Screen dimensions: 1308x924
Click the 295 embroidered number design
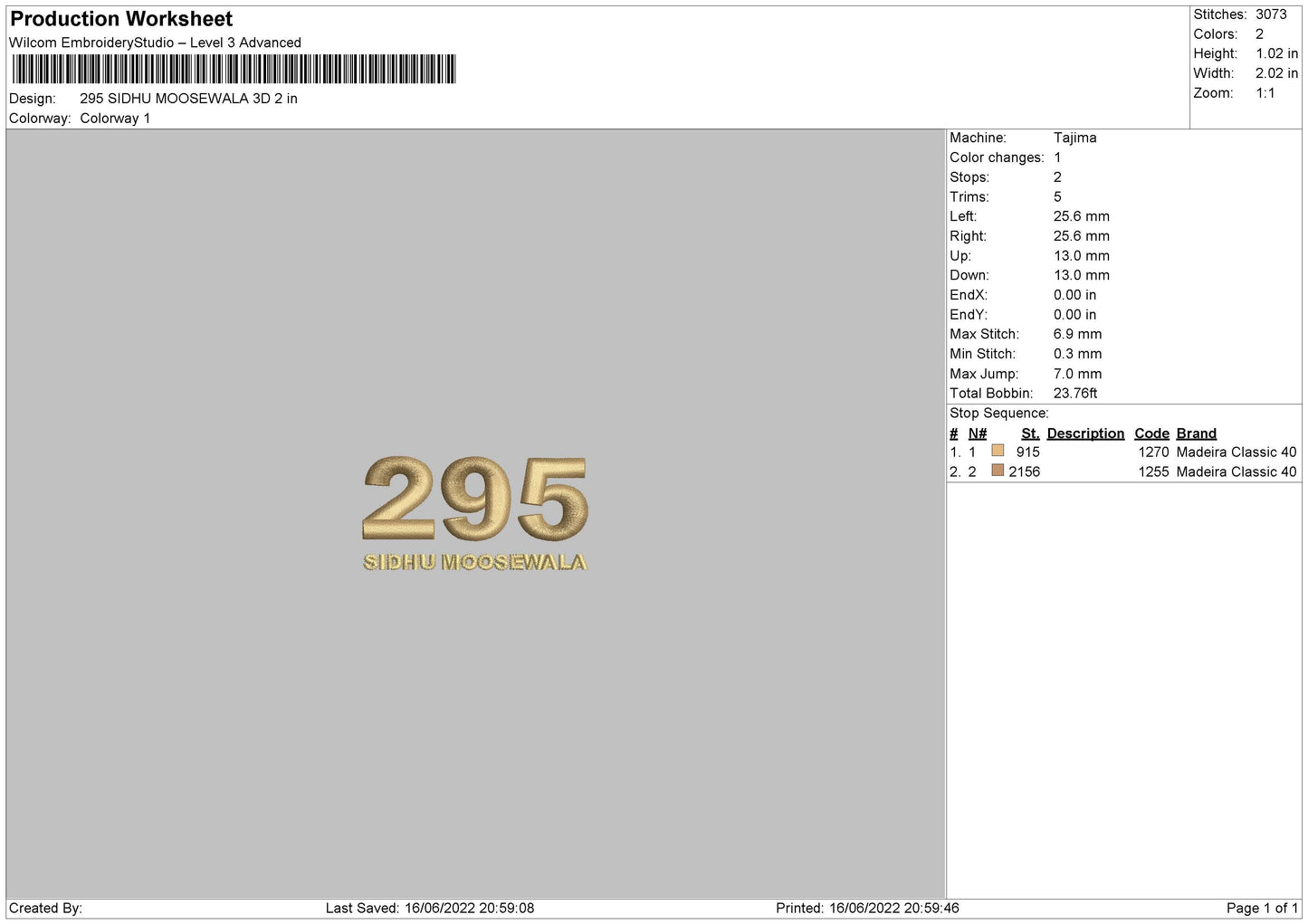(x=475, y=499)
